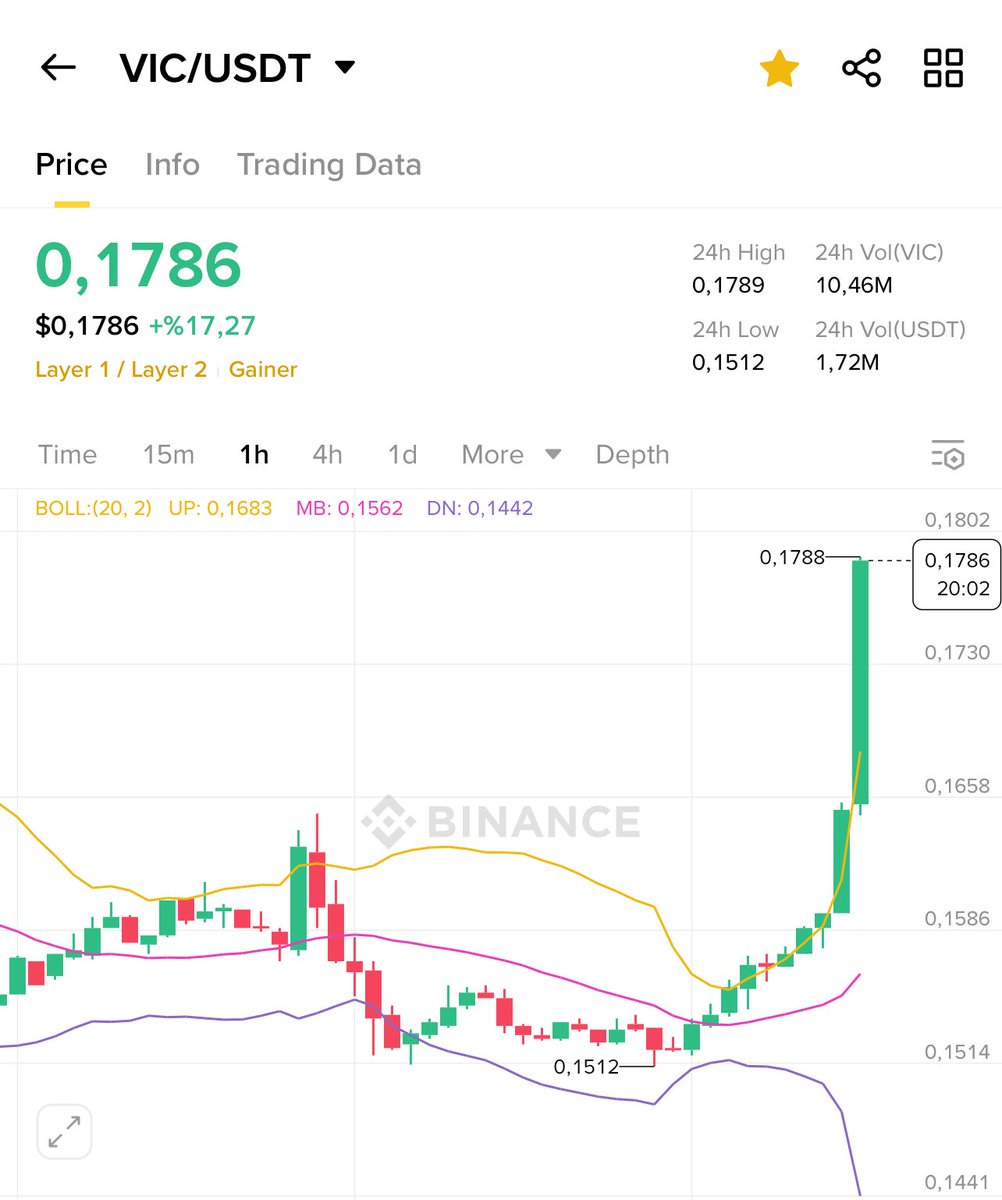This screenshot has height=1200, width=1002.
Task: Open the chart indicator settings icon
Action: coord(948,455)
